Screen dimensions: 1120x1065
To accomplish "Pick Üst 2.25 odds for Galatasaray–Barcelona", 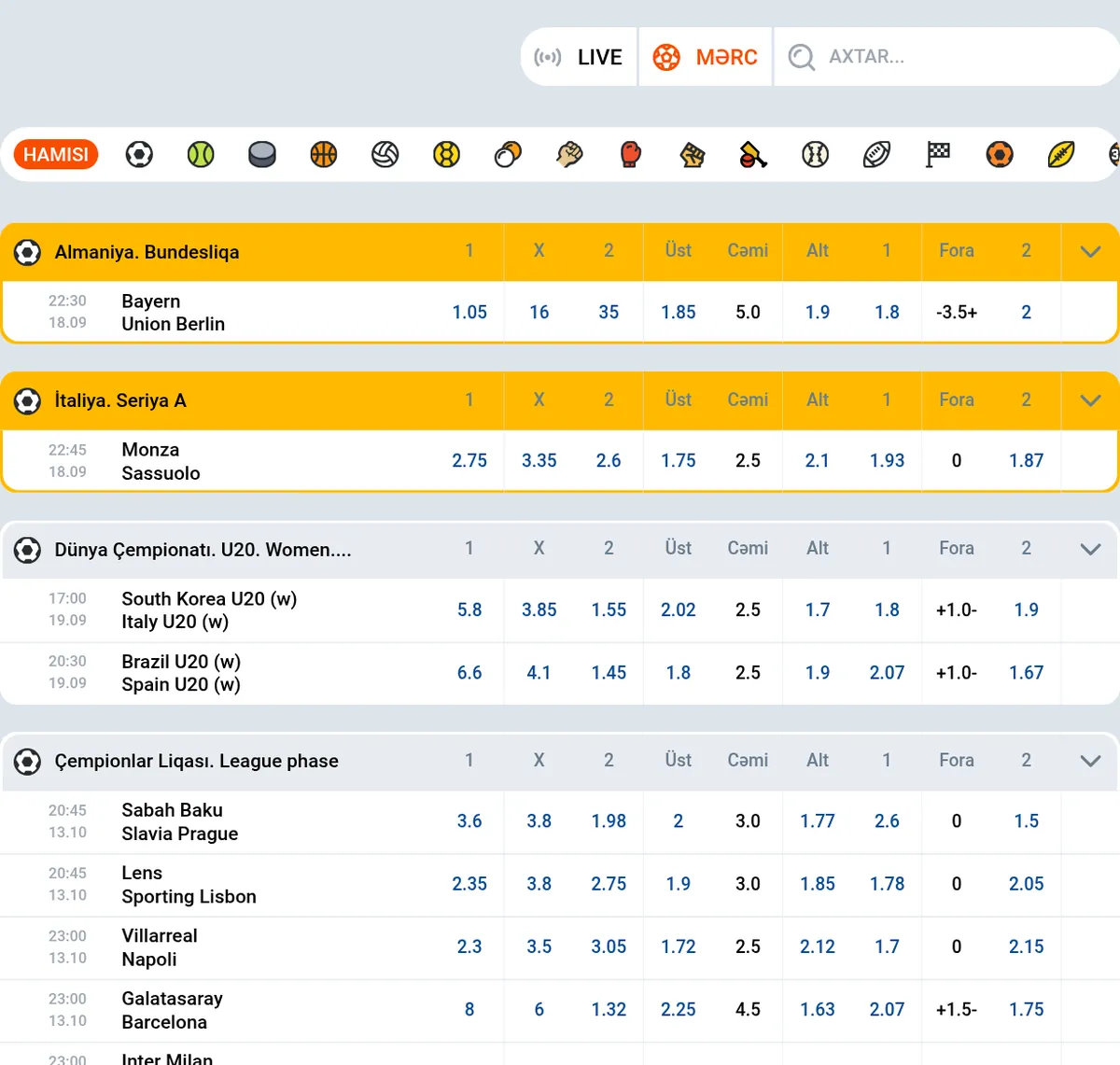I will pyautogui.click(x=679, y=1010).
